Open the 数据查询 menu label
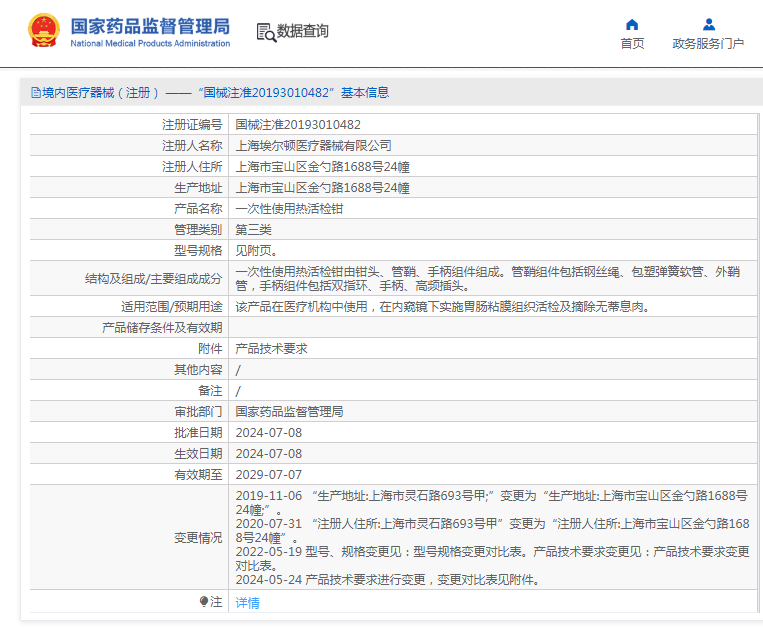 (303, 32)
